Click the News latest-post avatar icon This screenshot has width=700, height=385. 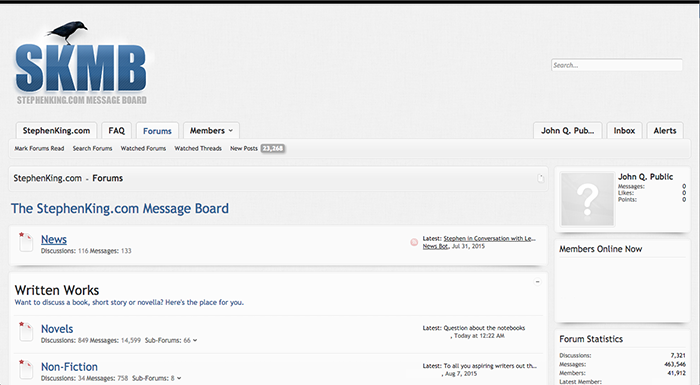point(414,242)
